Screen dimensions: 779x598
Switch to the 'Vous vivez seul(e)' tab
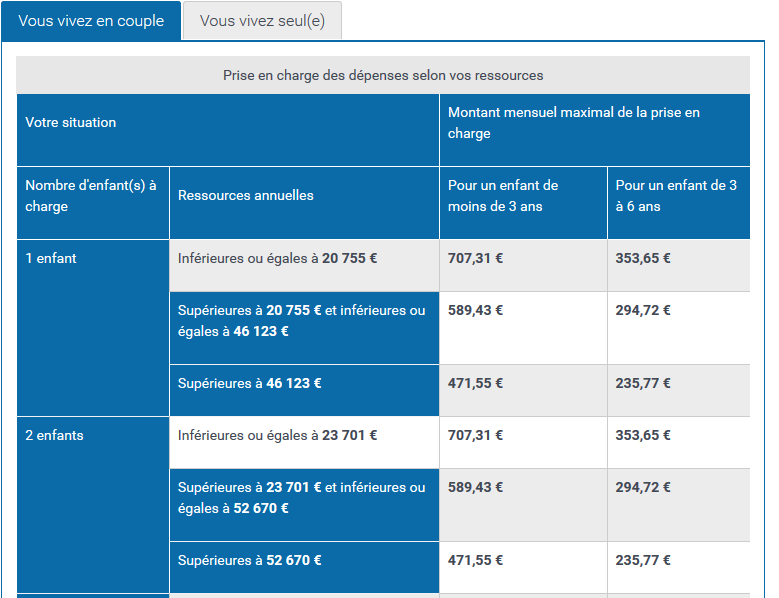point(262,21)
